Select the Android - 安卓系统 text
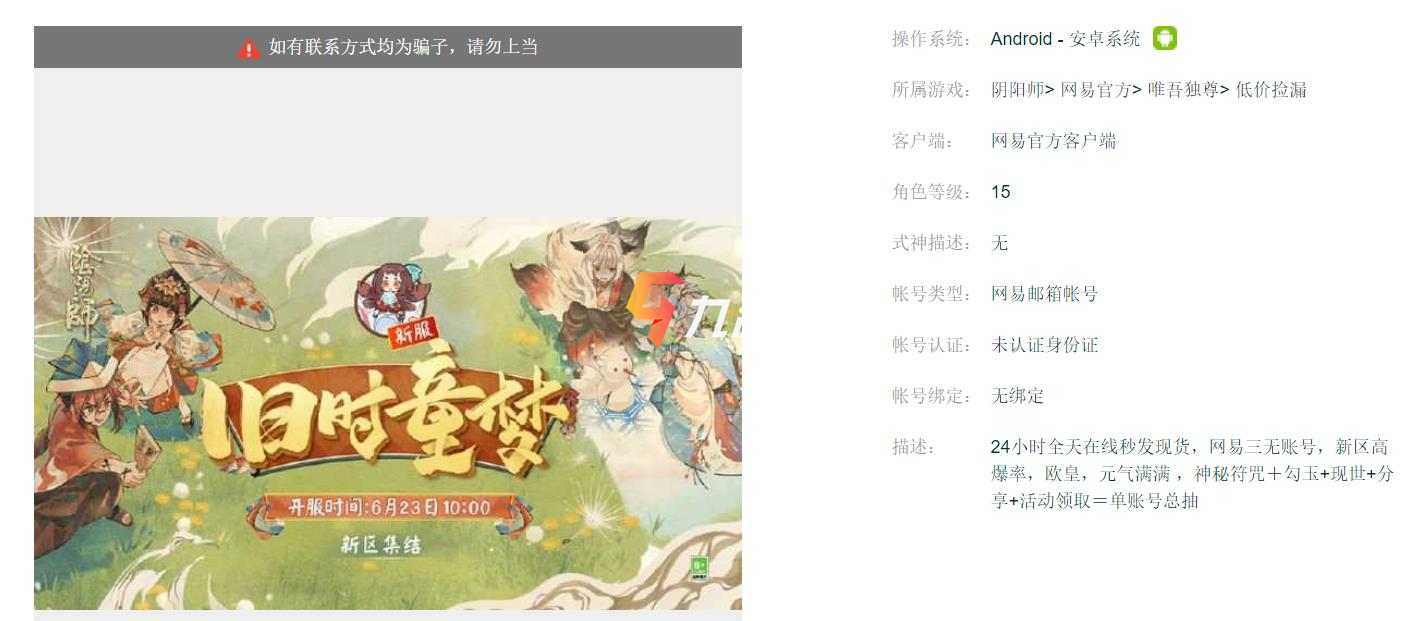Image resolution: width=1413 pixels, height=621 pixels. (x=1065, y=39)
